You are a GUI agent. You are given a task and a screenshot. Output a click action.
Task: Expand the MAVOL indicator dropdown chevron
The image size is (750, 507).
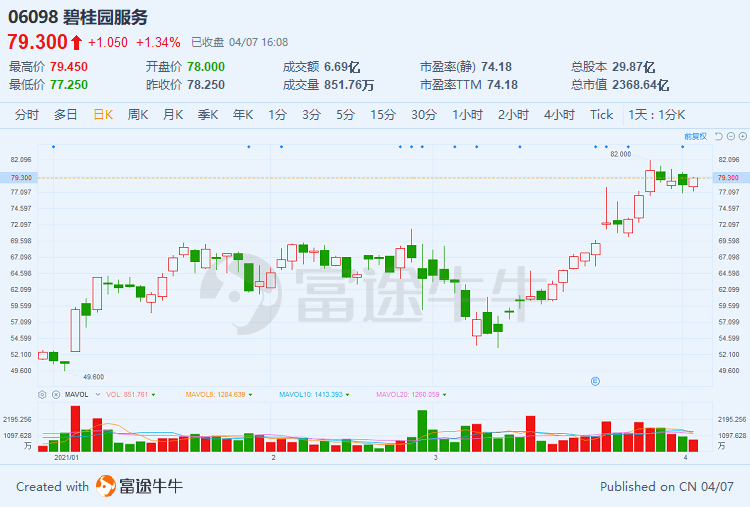(98, 395)
